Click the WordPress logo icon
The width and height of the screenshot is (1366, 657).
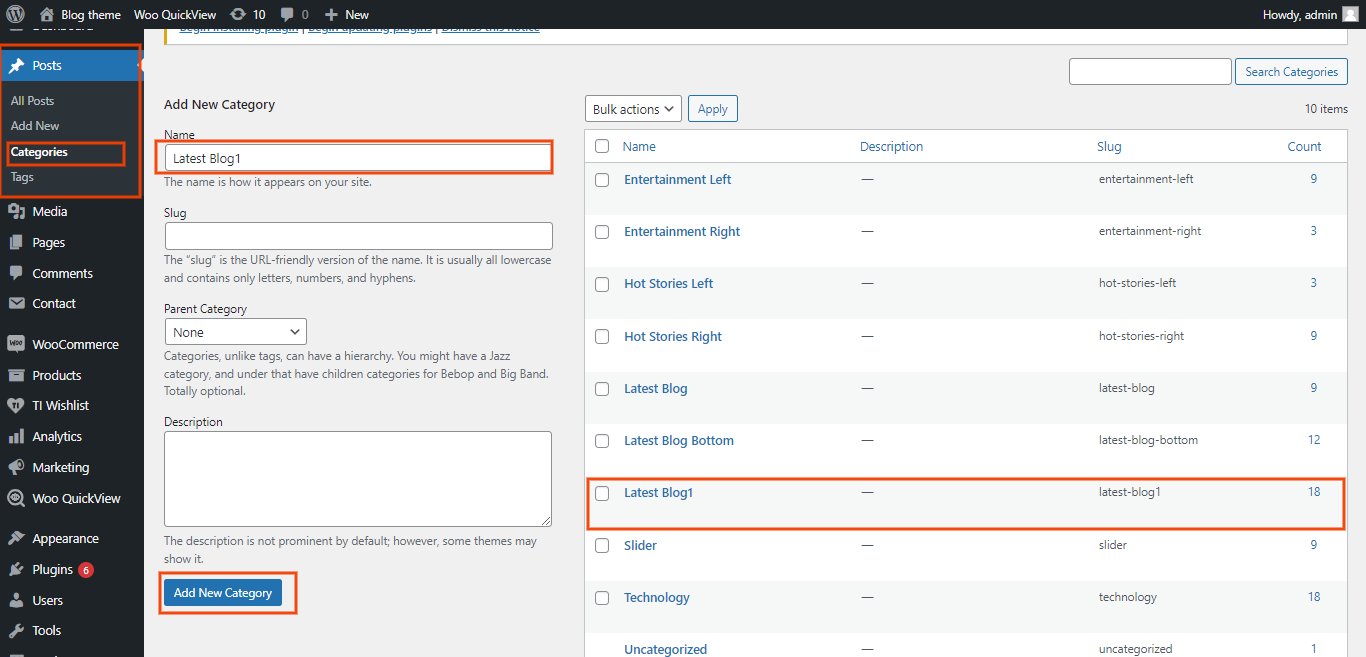[15, 14]
